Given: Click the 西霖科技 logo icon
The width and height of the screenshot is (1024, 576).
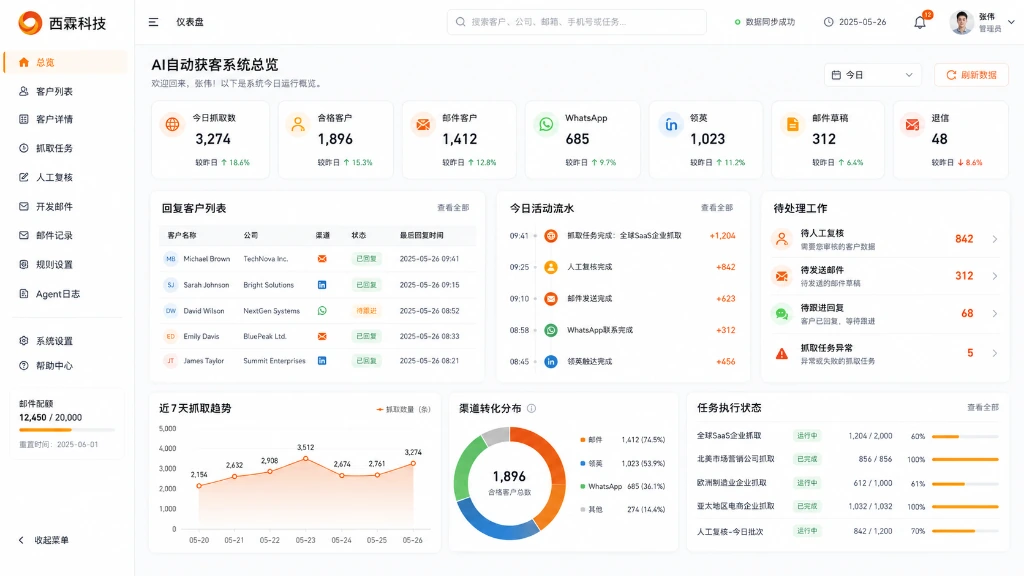Looking at the screenshot, I should (30, 23).
